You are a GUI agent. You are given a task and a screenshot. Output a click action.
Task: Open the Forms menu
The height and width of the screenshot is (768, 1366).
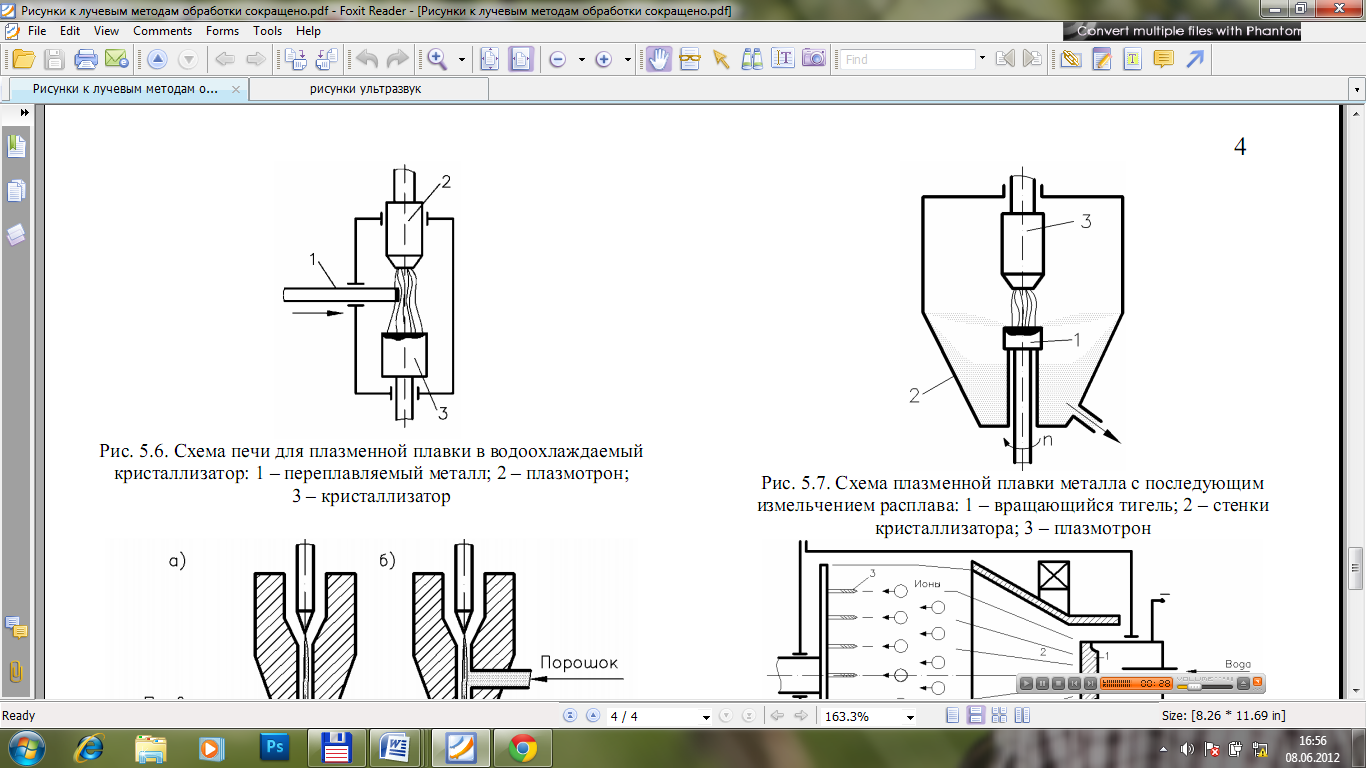pos(222,31)
